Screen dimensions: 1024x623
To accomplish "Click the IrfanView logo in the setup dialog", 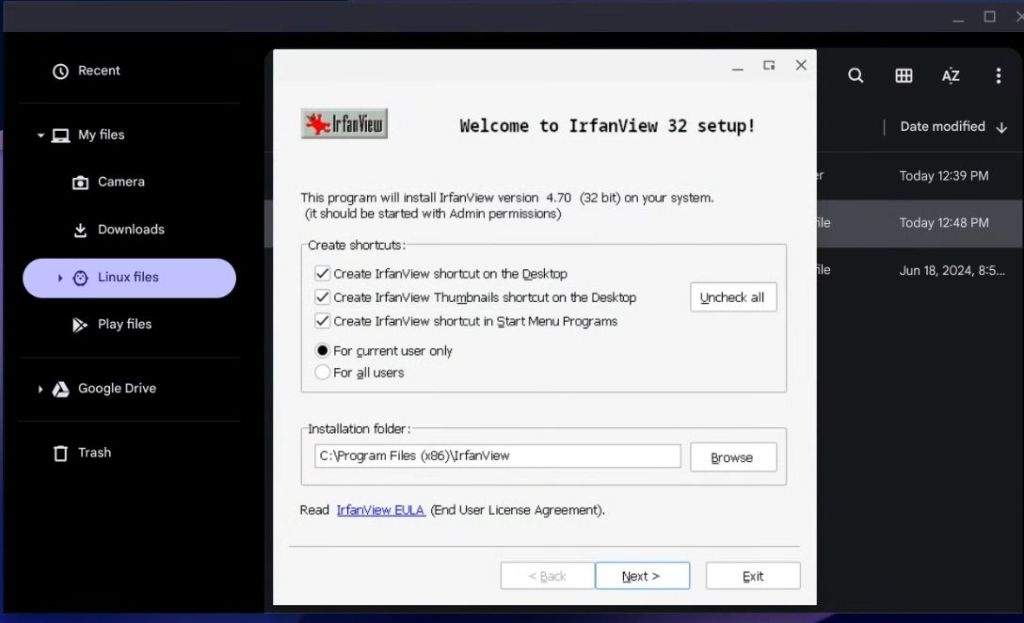I will tap(344, 123).
